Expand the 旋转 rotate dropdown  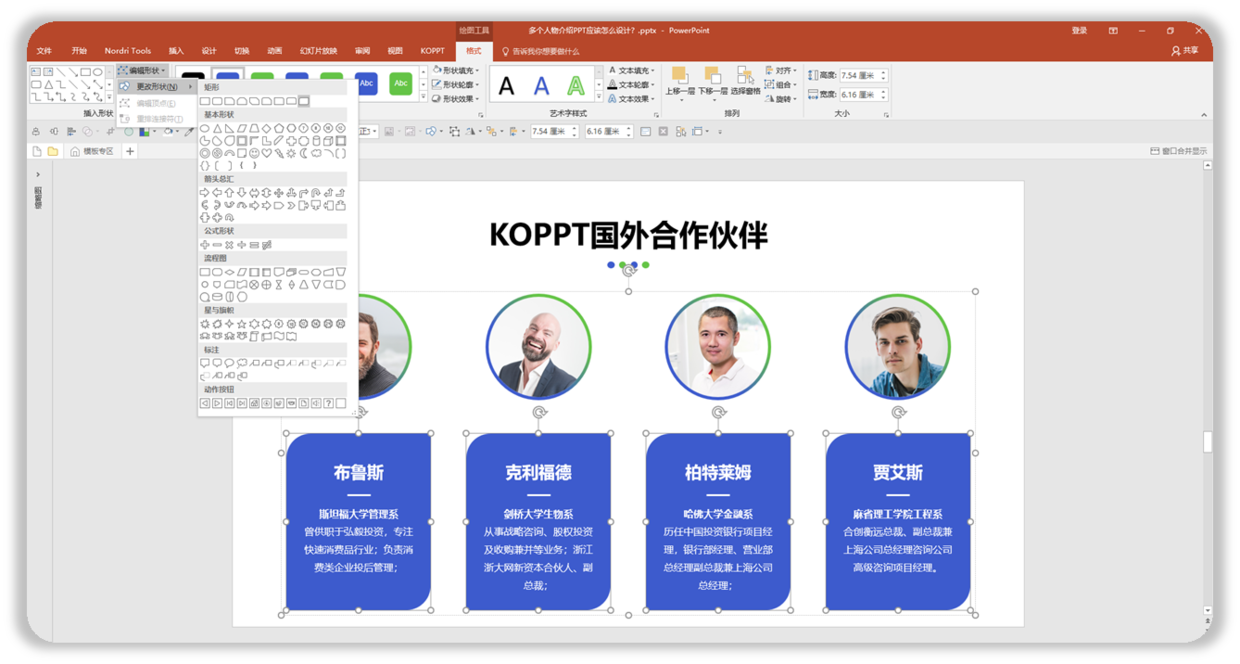point(781,98)
